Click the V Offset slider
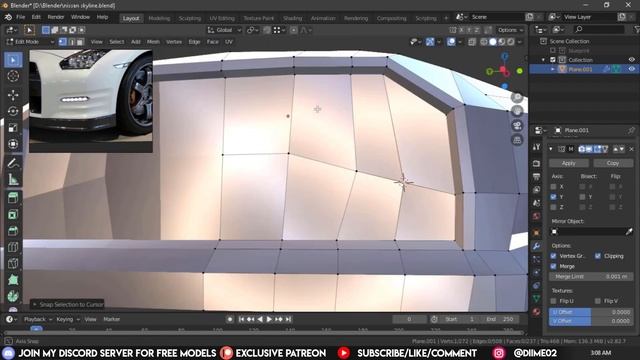 click(591, 321)
